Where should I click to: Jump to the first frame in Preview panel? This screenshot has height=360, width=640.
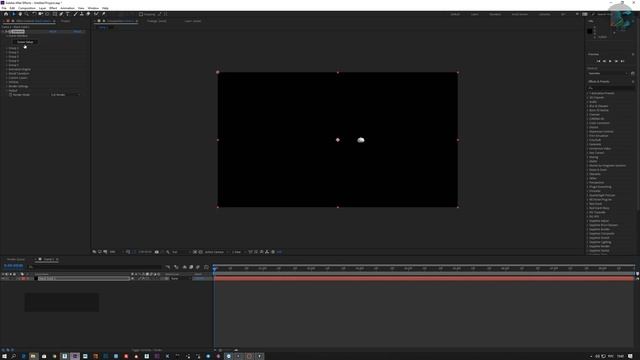598,61
